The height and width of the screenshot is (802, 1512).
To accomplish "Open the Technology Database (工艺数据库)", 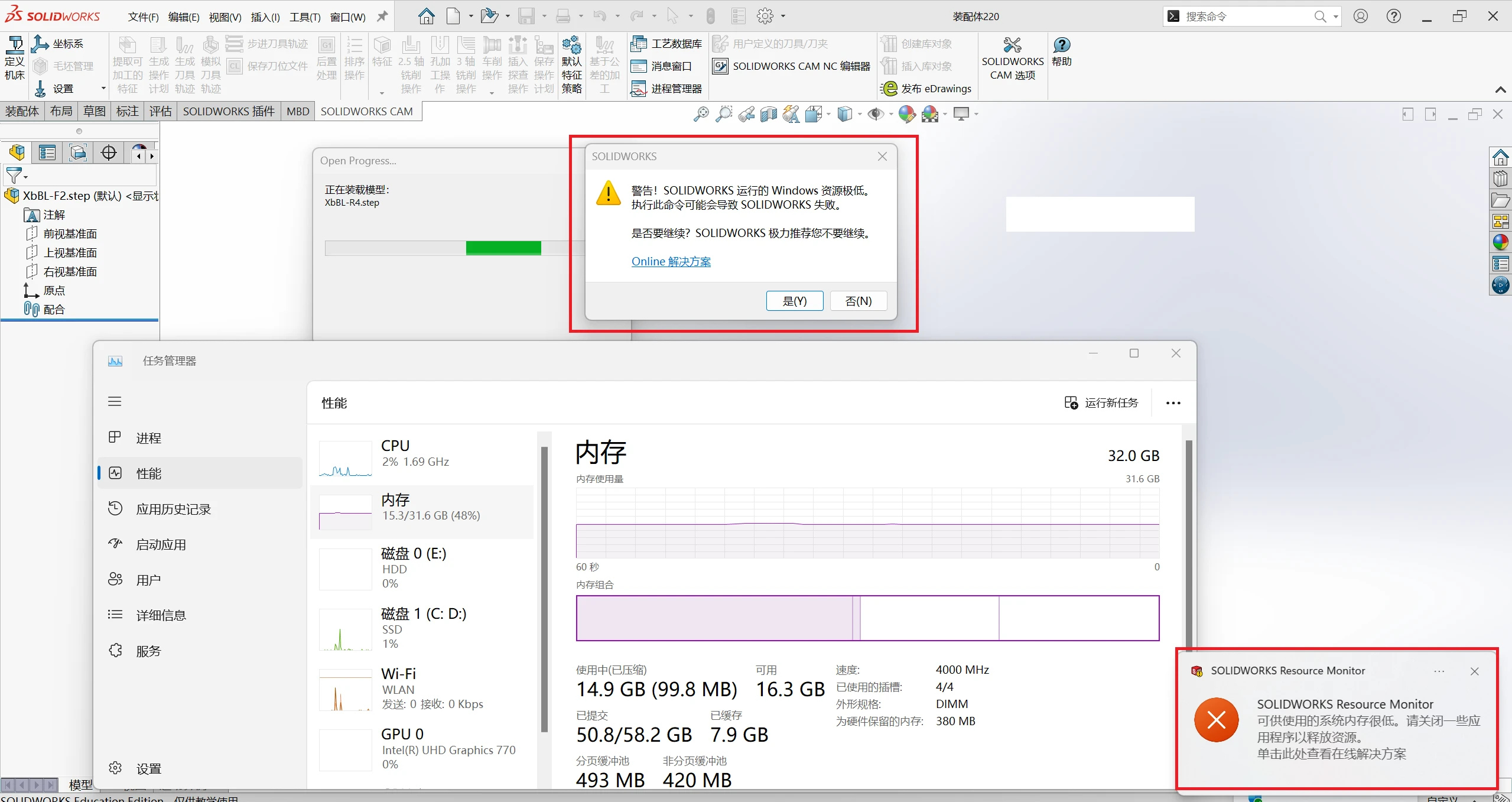I will coord(666,44).
